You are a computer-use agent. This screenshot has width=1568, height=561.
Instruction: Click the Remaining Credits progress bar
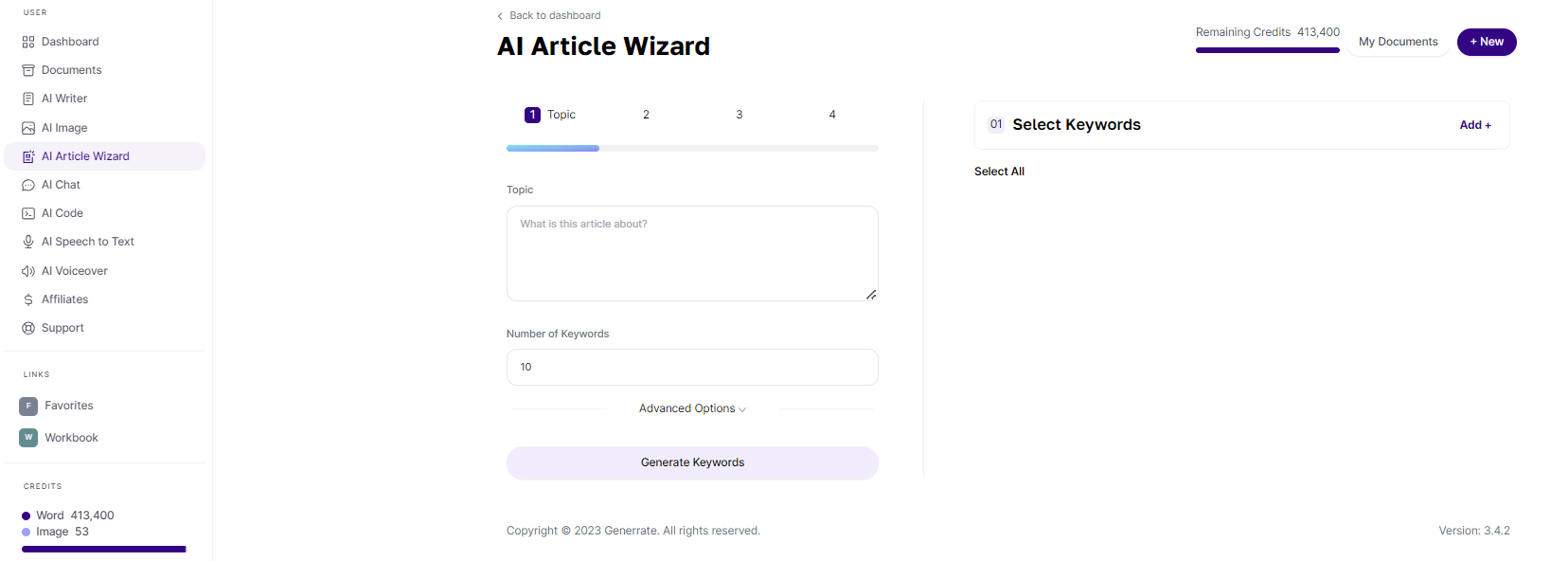tap(1268, 50)
